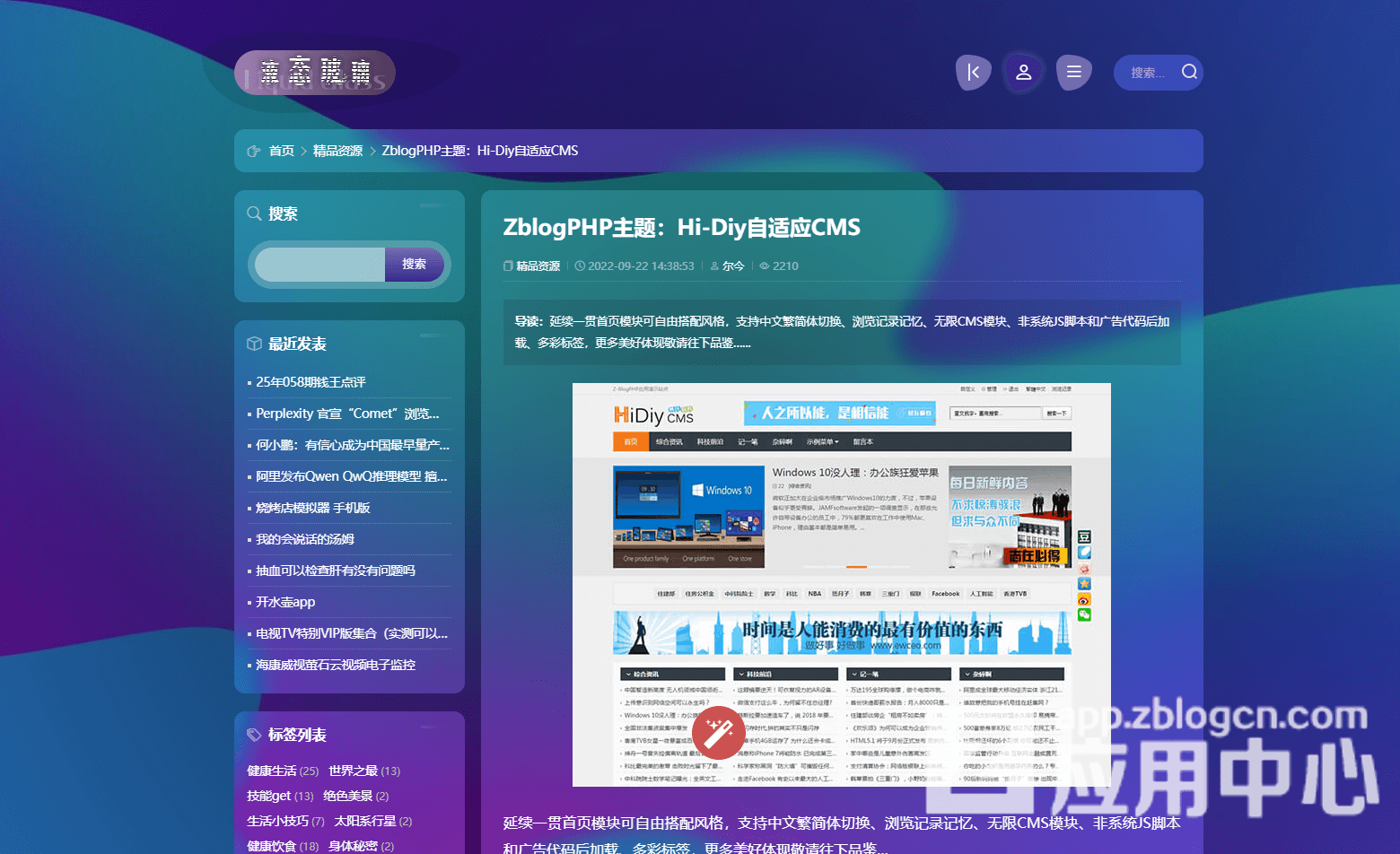Open post 抽血可以检查肝有没有问题吗

point(336,571)
